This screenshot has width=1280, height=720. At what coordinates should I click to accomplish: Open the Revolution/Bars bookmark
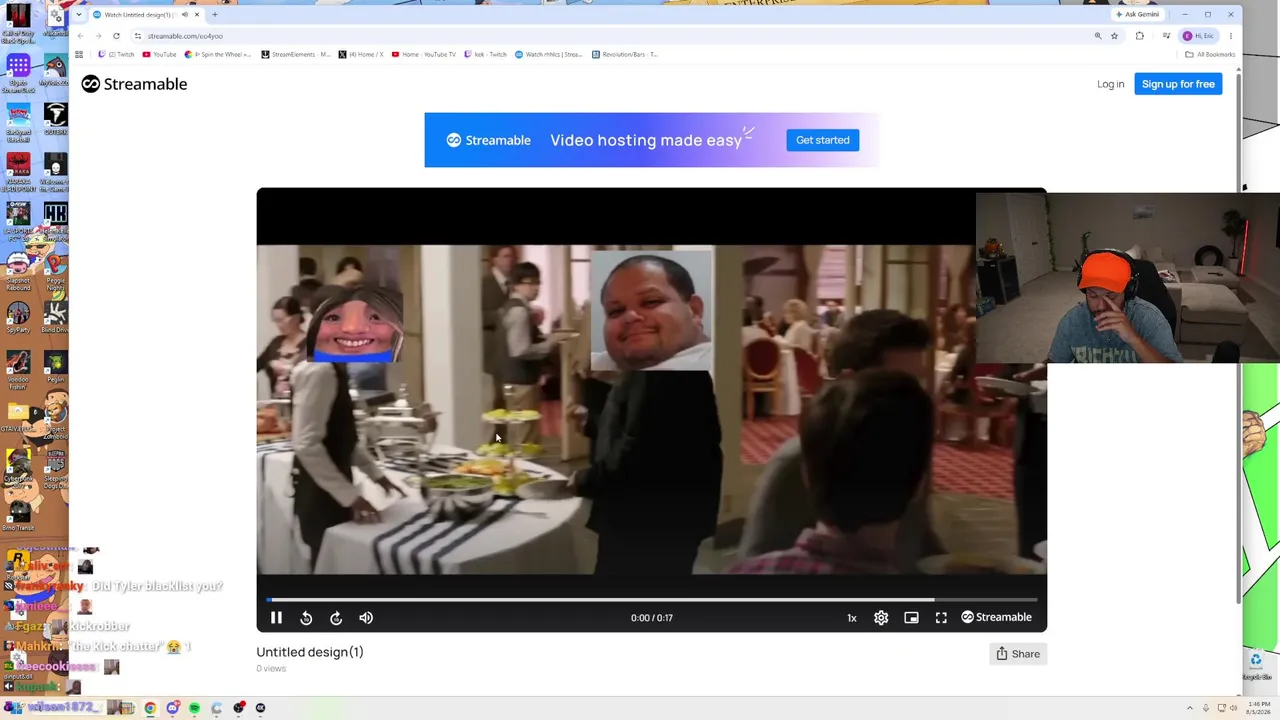click(625, 55)
